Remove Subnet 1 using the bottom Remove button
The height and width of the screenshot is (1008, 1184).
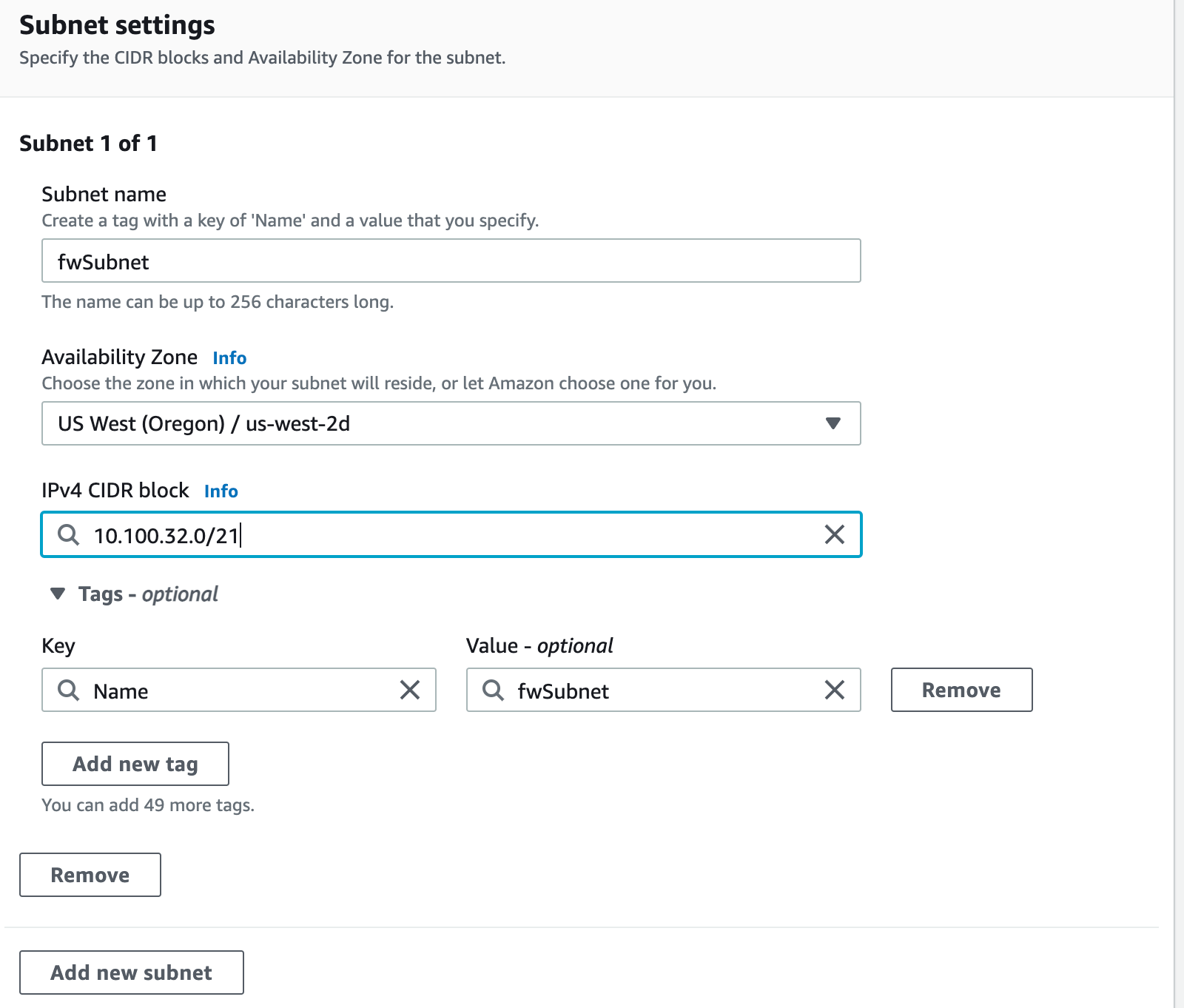tap(90, 875)
